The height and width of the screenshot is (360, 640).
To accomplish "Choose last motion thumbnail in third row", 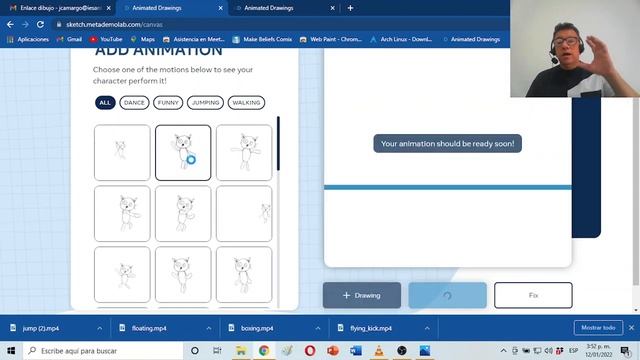I will pos(244,274).
